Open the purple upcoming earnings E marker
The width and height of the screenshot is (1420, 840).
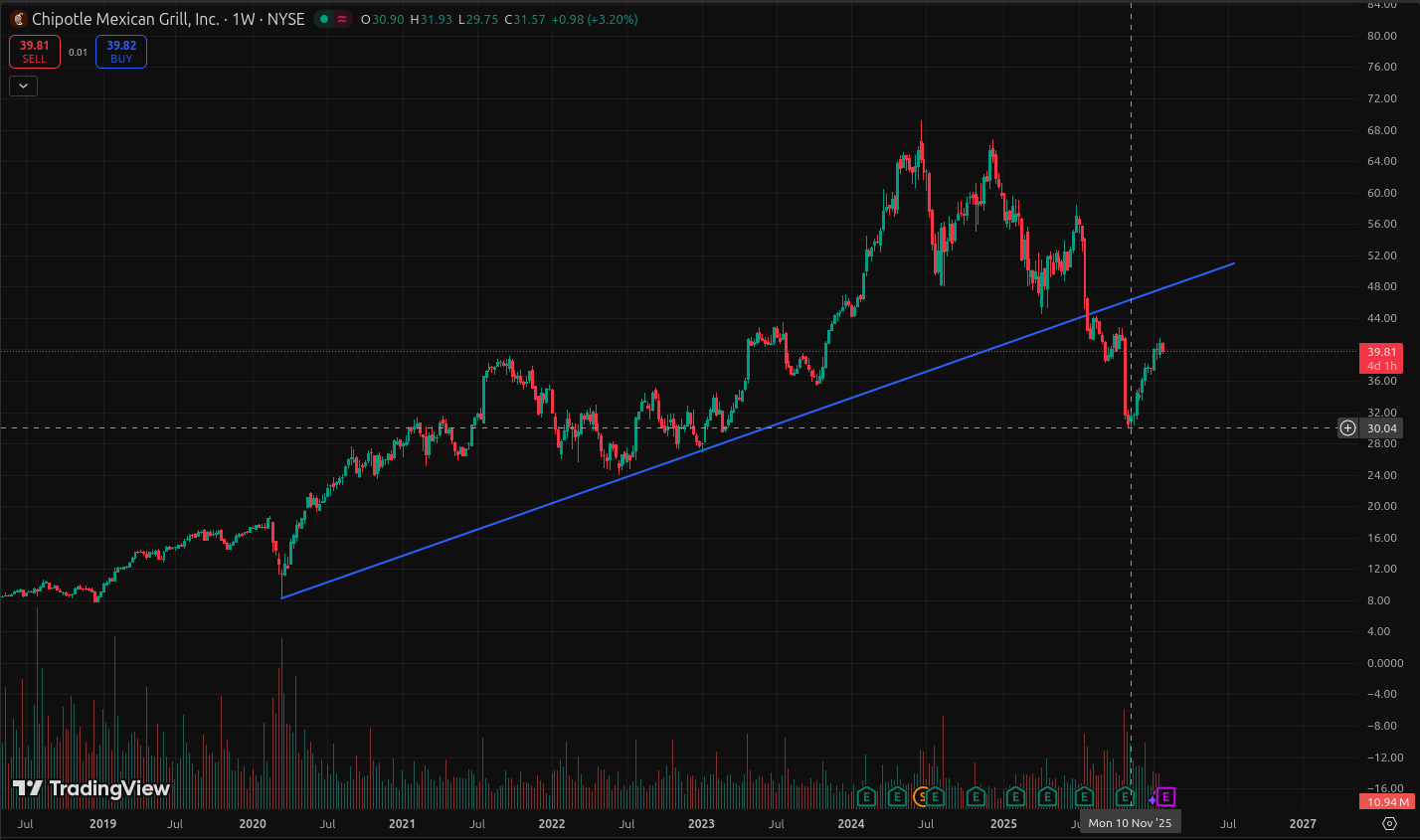click(1166, 796)
